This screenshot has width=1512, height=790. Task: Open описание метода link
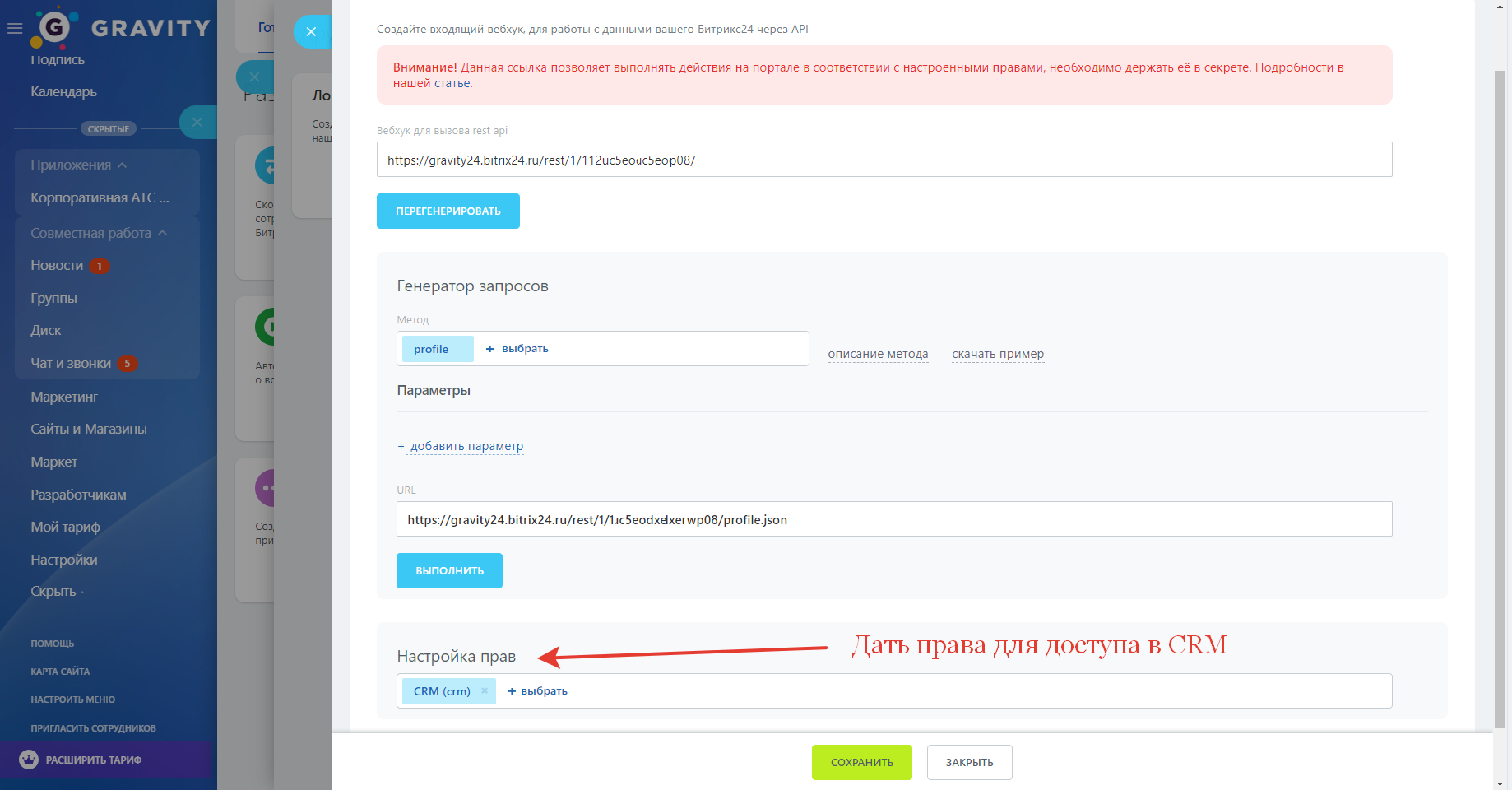click(878, 354)
